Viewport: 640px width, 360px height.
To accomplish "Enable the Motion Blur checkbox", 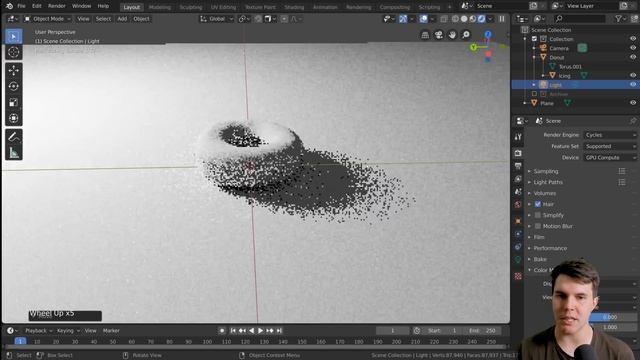I will pyautogui.click(x=538, y=226).
